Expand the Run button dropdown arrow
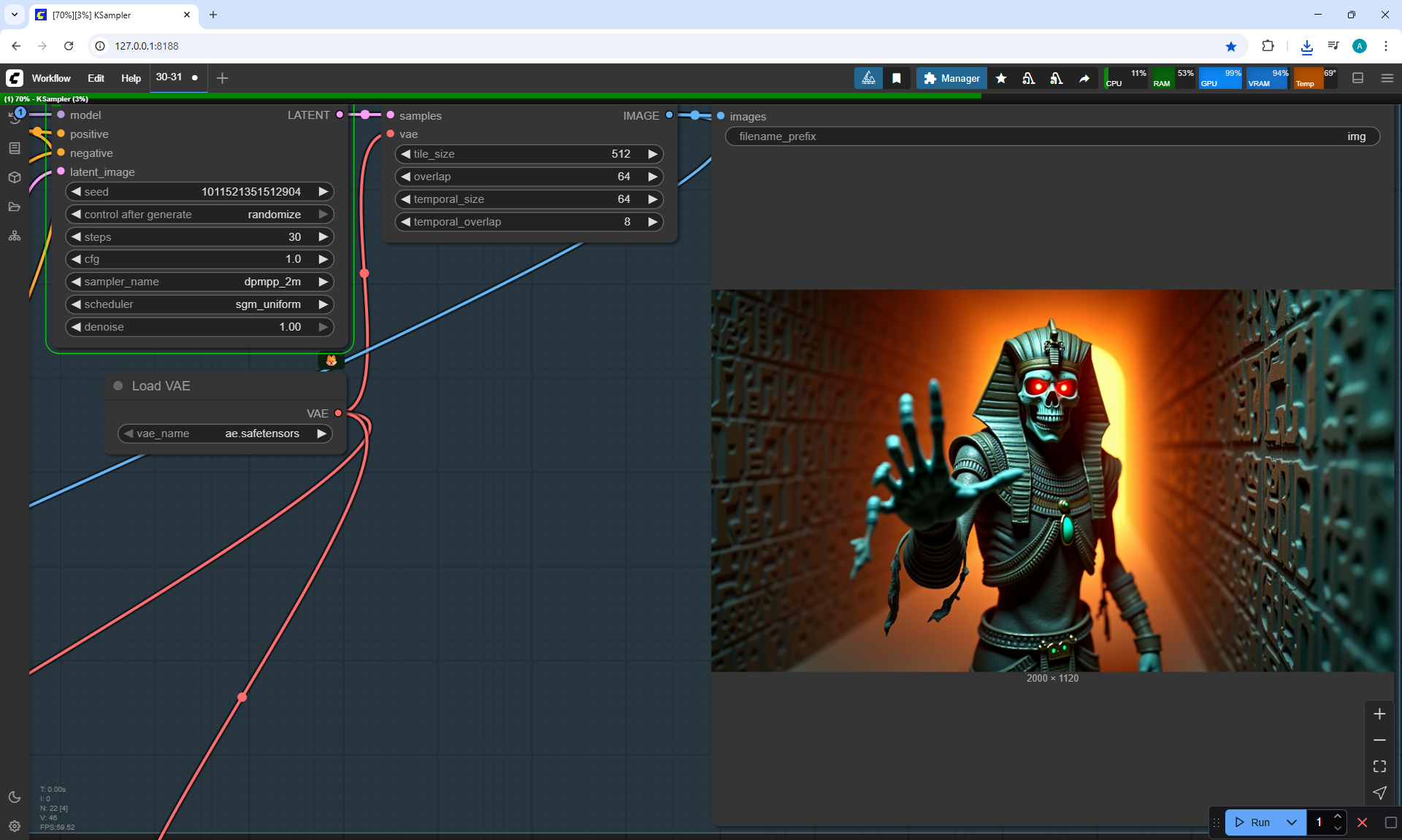The width and height of the screenshot is (1402, 840). click(x=1292, y=822)
